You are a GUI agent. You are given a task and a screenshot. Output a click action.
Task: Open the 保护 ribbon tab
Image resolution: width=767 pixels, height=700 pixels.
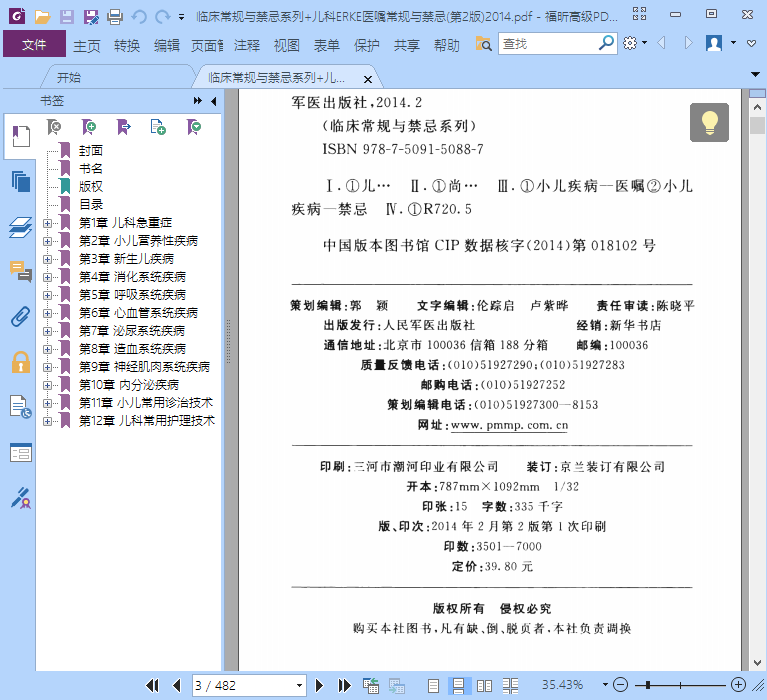pos(366,45)
